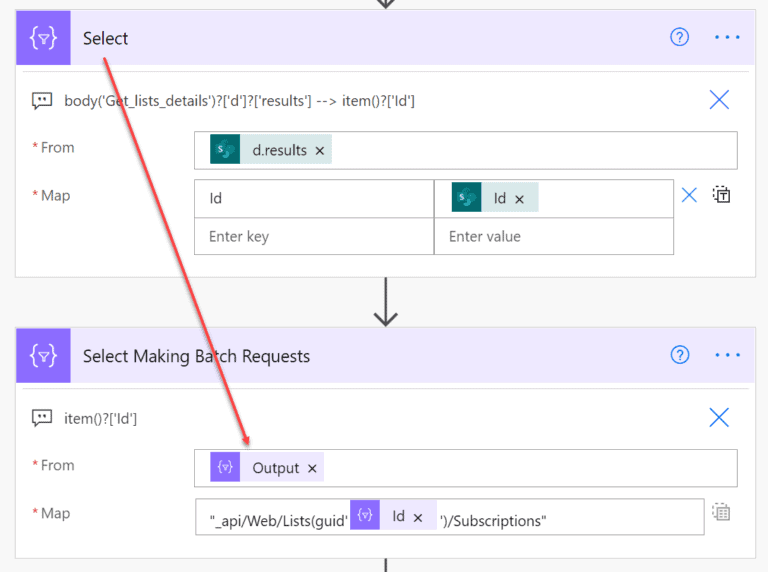Click the Enter key field

314,237
